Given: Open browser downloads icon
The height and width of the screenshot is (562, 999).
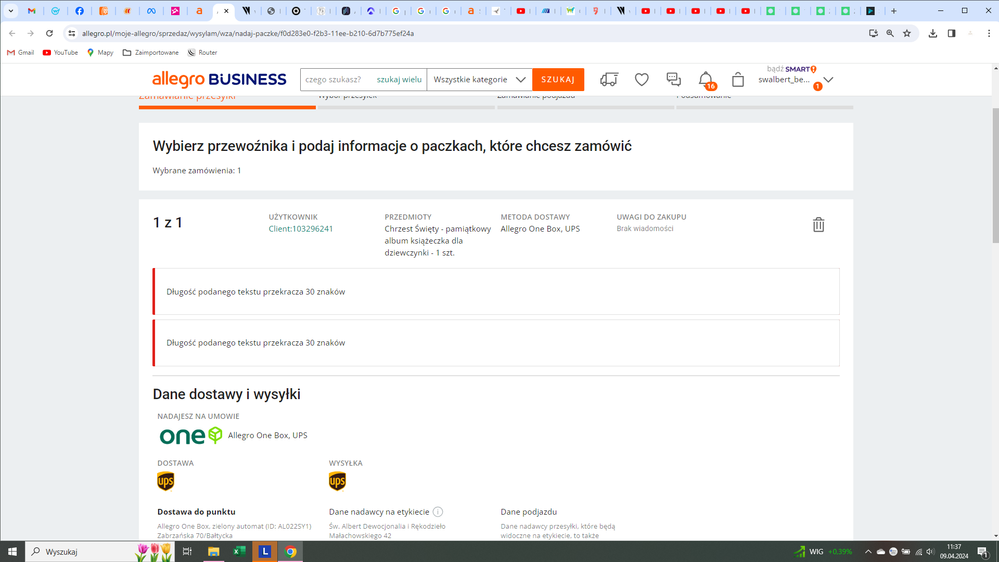Looking at the screenshot, I should 933,33.
